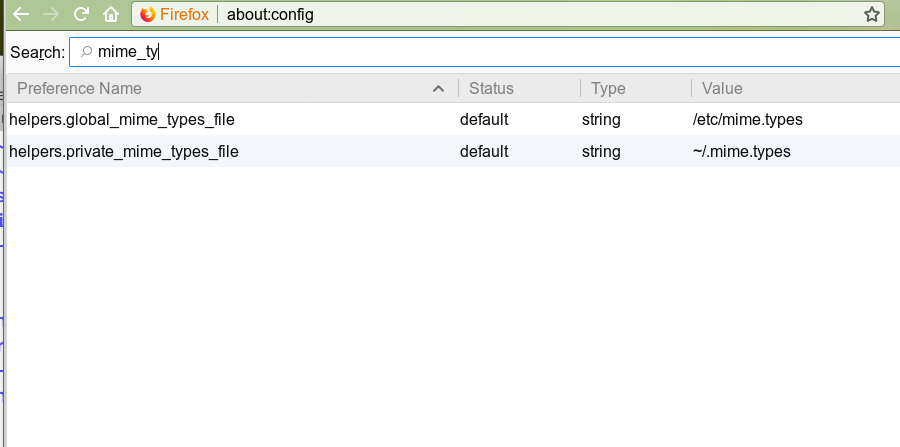Image resolution: width=900 pixels, height=447 pixels.
Task: Click the about:config address bar text
Action: (270, 14)
